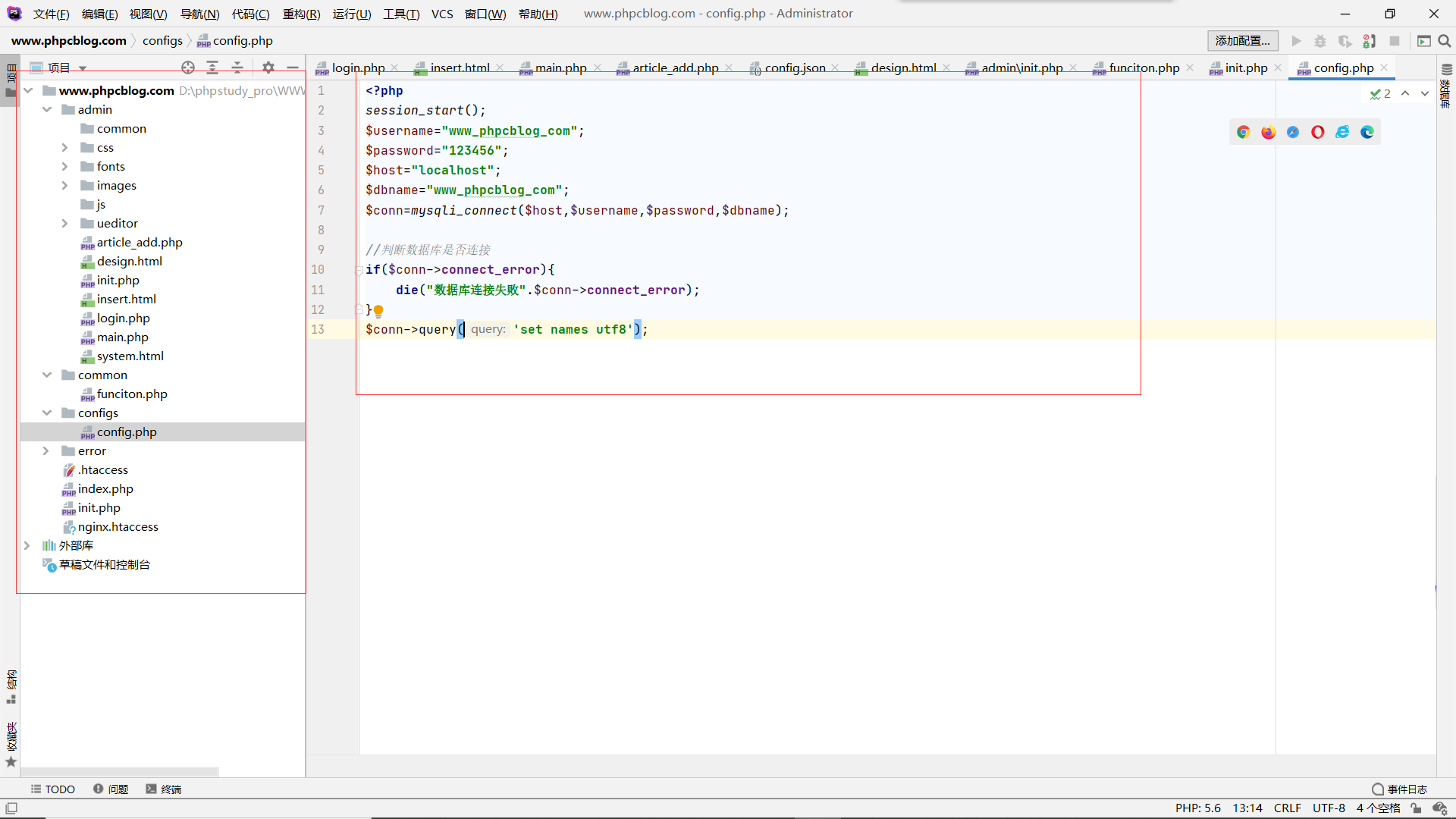Open the 文件(F) menu
The image size is (1456, 819).
pos(52,14)
